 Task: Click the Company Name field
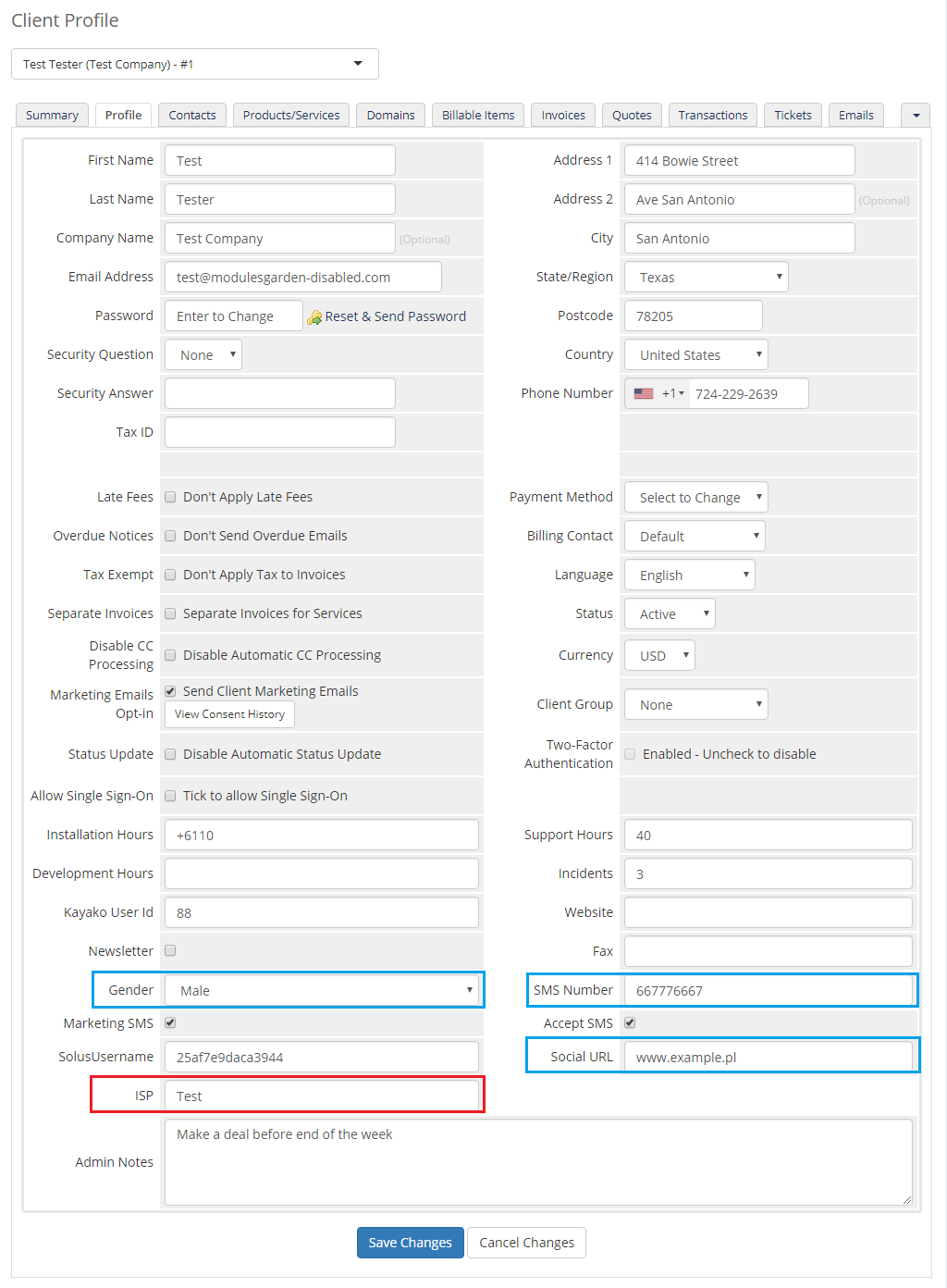pyautogui.click(x=280, y=238)
